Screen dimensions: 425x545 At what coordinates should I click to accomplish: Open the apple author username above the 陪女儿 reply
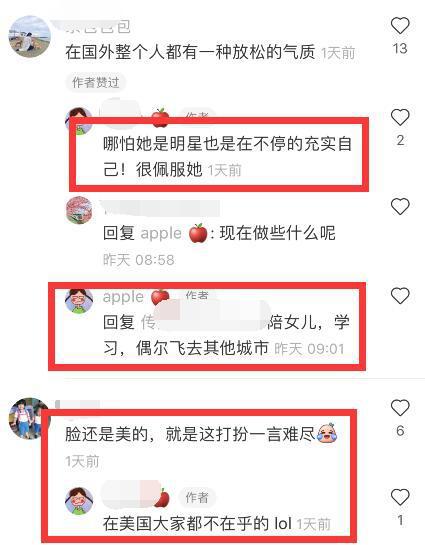point(123,296)
